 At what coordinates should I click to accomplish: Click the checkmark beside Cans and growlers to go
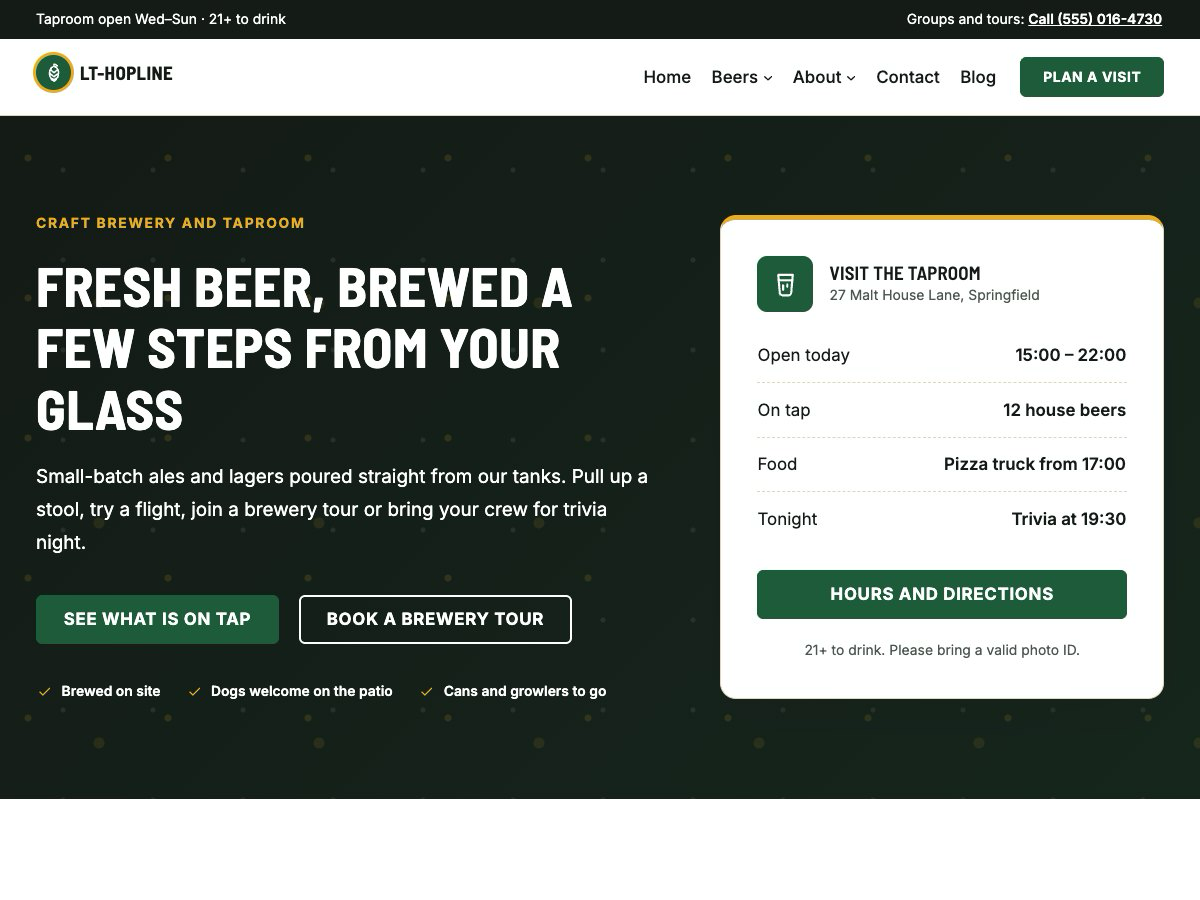pyautogui.click(x=427, y=691)
